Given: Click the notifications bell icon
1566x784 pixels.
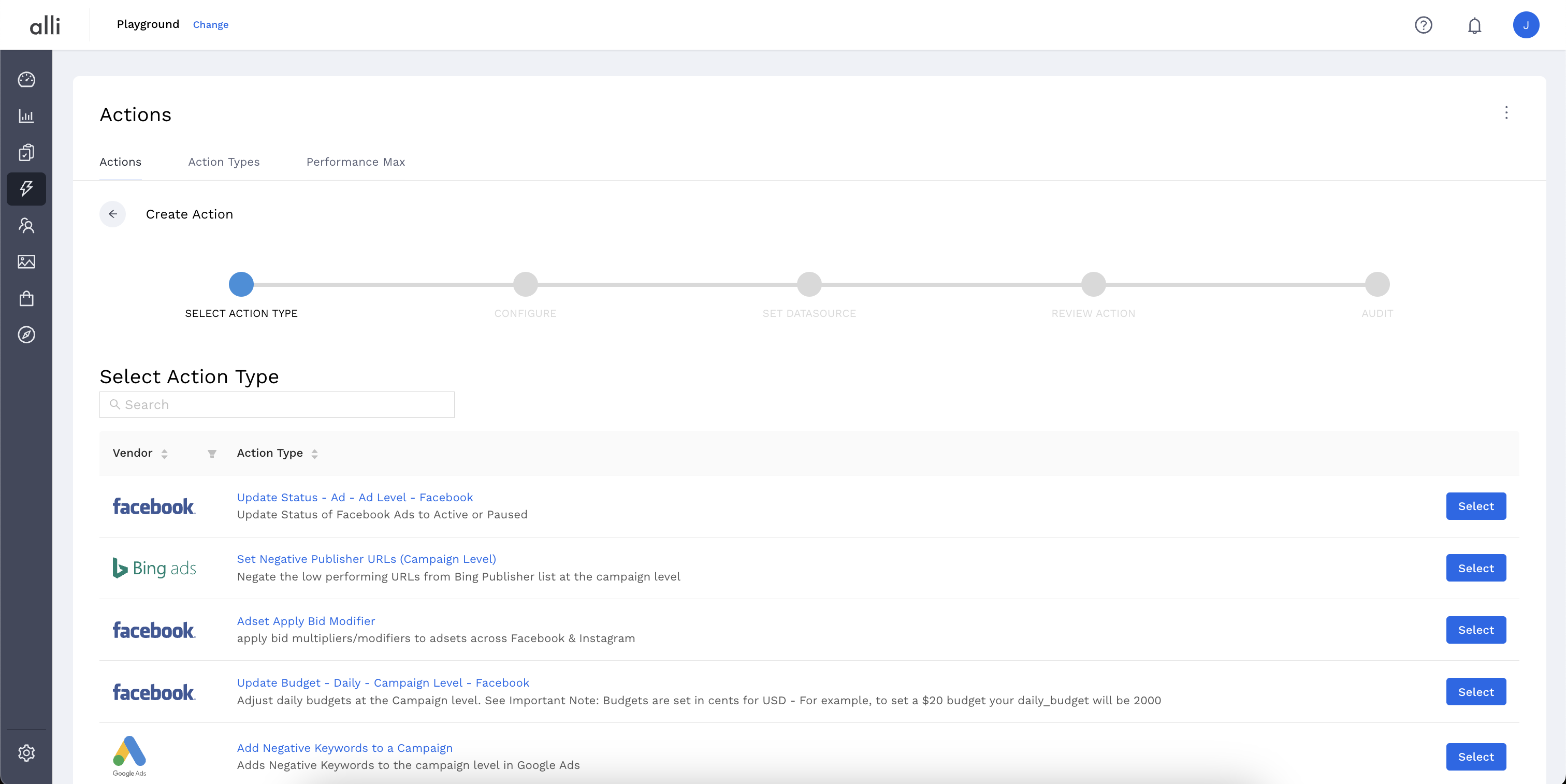Looking at the screenshot, I should 1474,25.
